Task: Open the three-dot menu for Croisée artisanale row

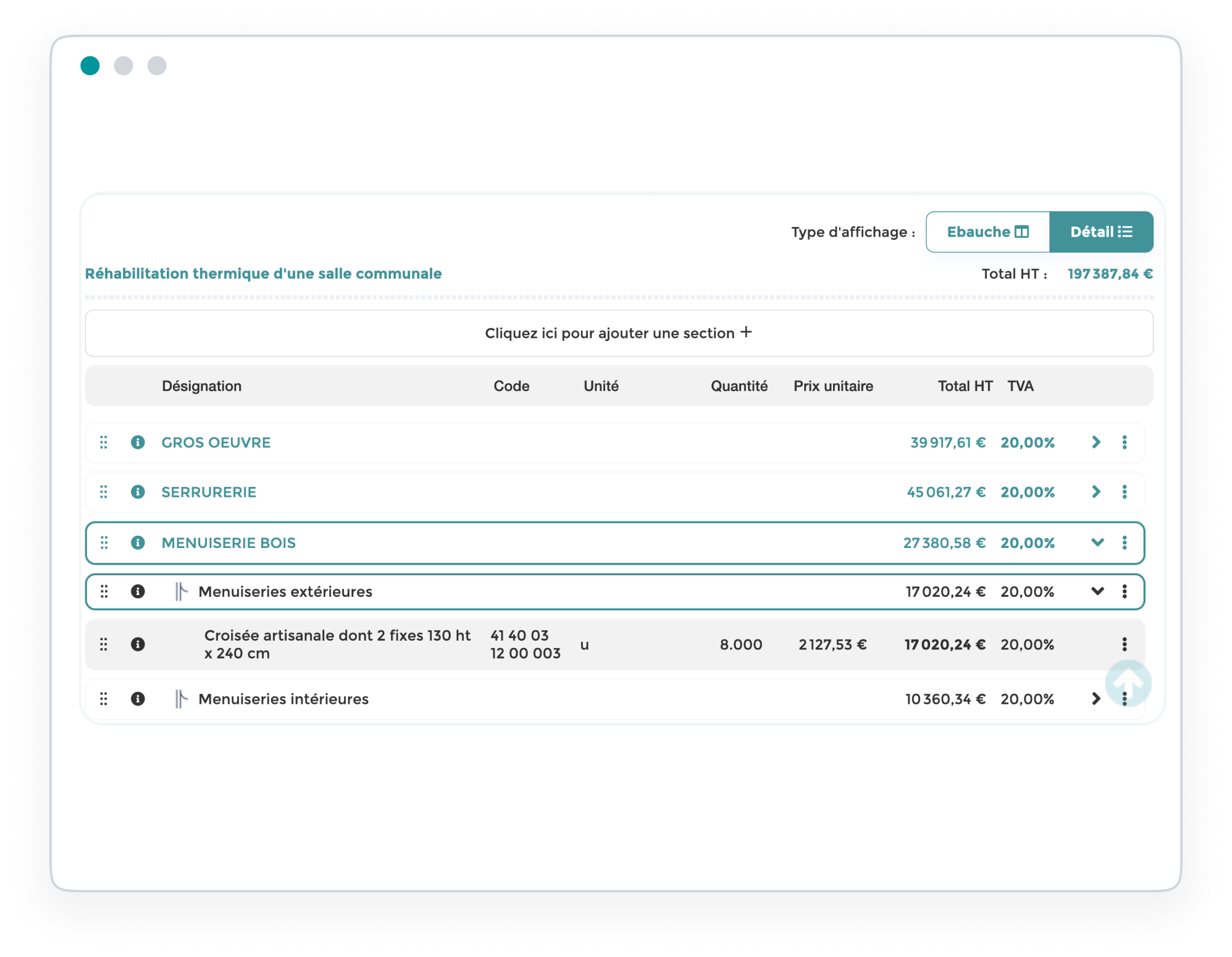Action: tap(1125, 644)
